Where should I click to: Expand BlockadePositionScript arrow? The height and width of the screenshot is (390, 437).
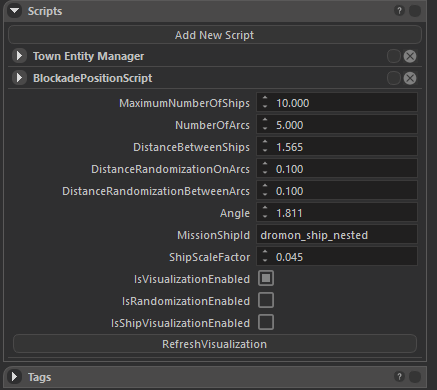[x=19, y=78]
